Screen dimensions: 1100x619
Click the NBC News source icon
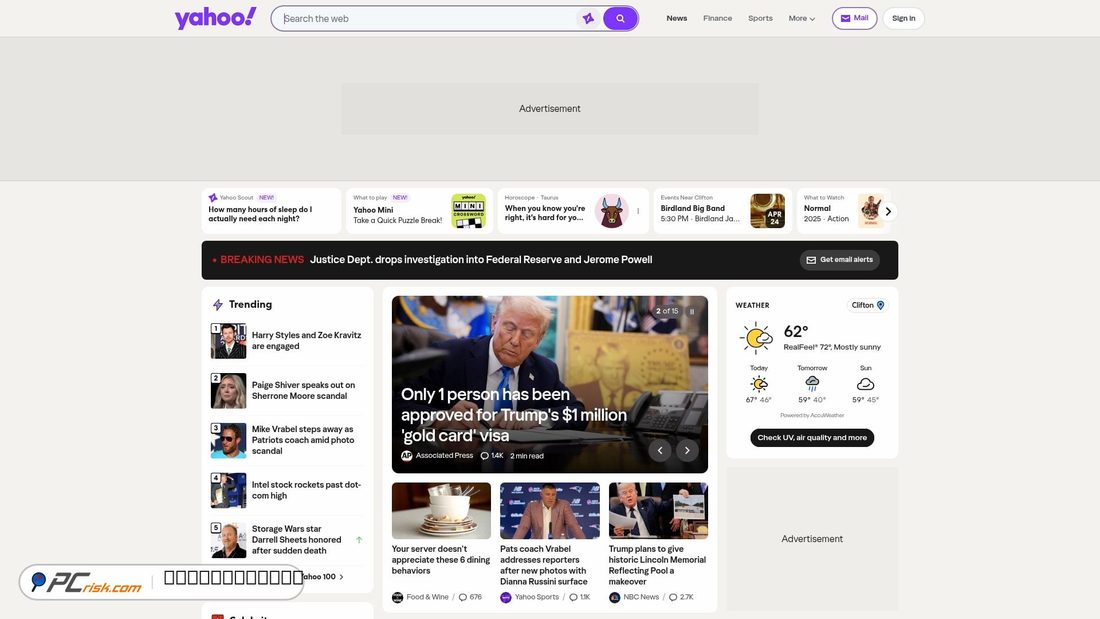click(x=615, y=597)
